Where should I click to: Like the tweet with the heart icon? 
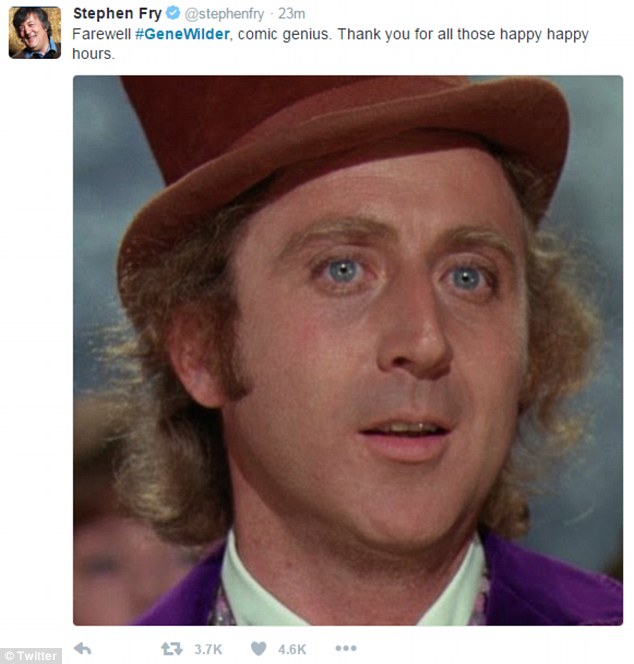[258, 648]
